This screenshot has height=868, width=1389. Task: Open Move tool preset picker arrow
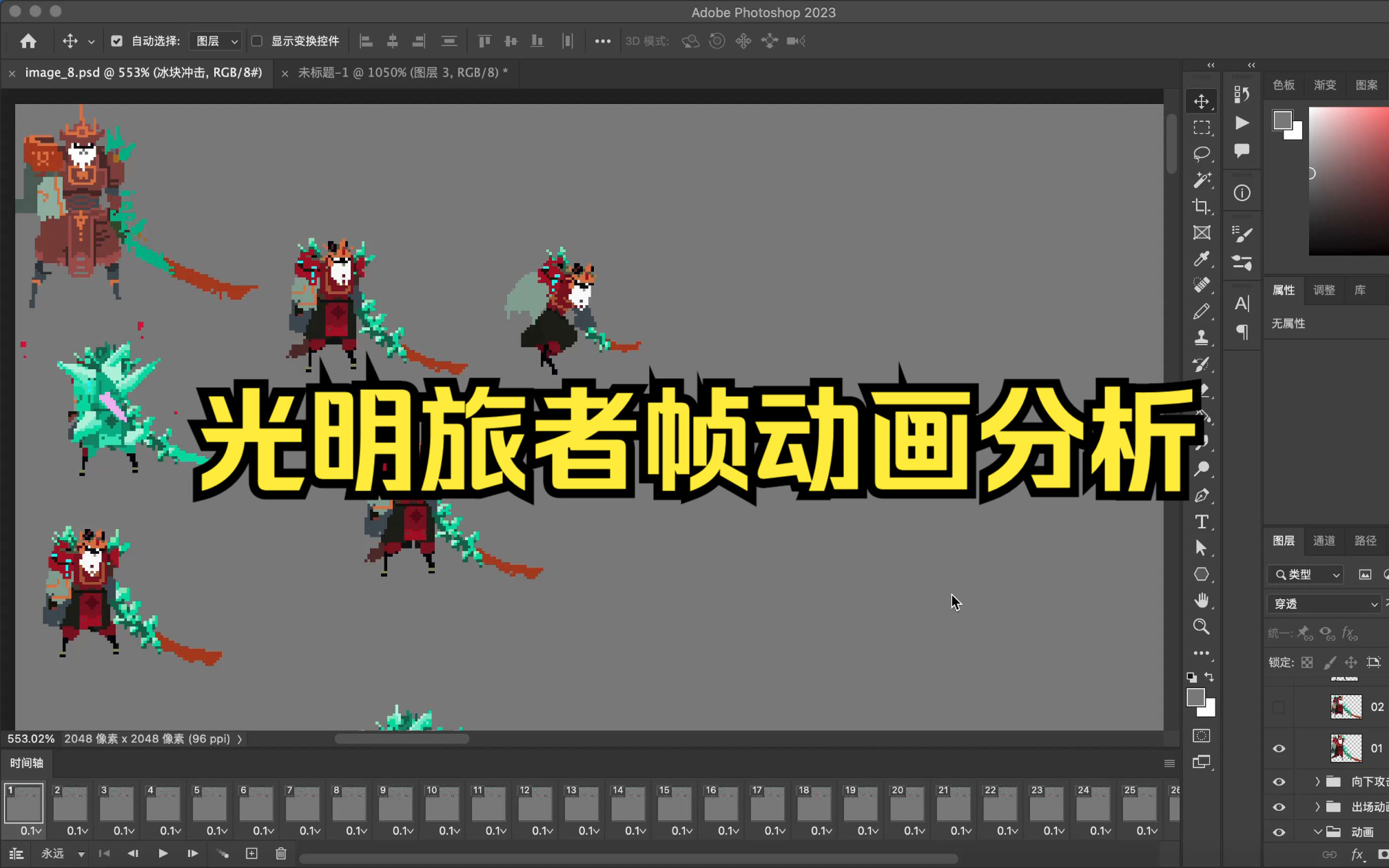click(x=91, y=41)
